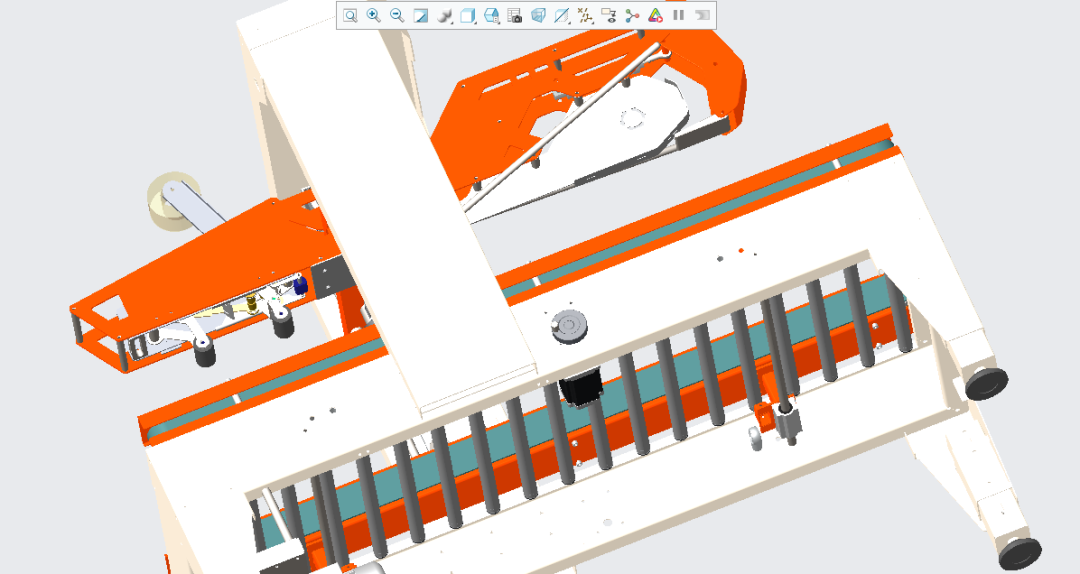Click the colorful triangle simulation icon
This screenshot has width=1080, height=574.
click(x=655, y=15)
